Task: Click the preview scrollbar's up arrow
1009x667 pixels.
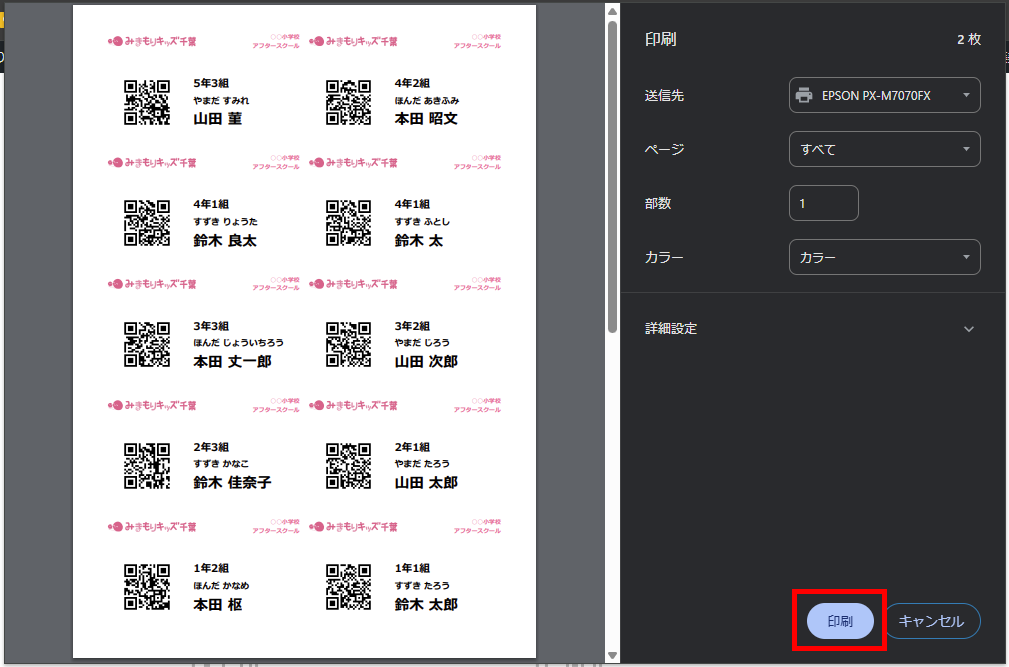Action: click(x=612, y=11)
